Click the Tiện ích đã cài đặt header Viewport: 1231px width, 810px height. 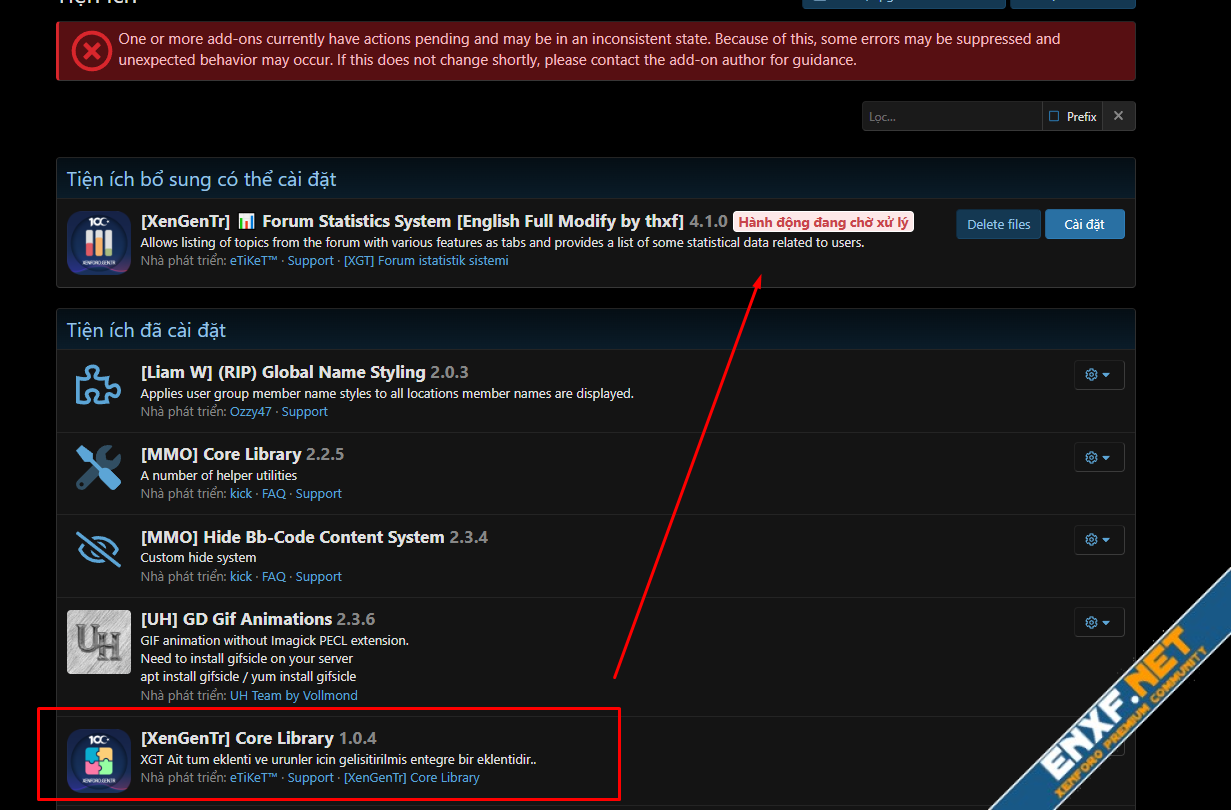(147, 331)
